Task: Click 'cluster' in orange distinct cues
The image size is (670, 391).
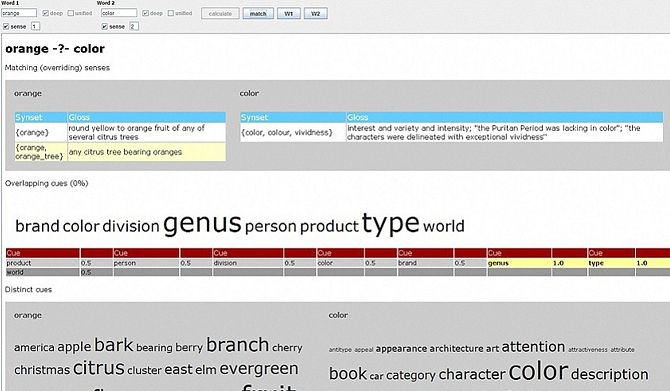Action: (144, 370)
